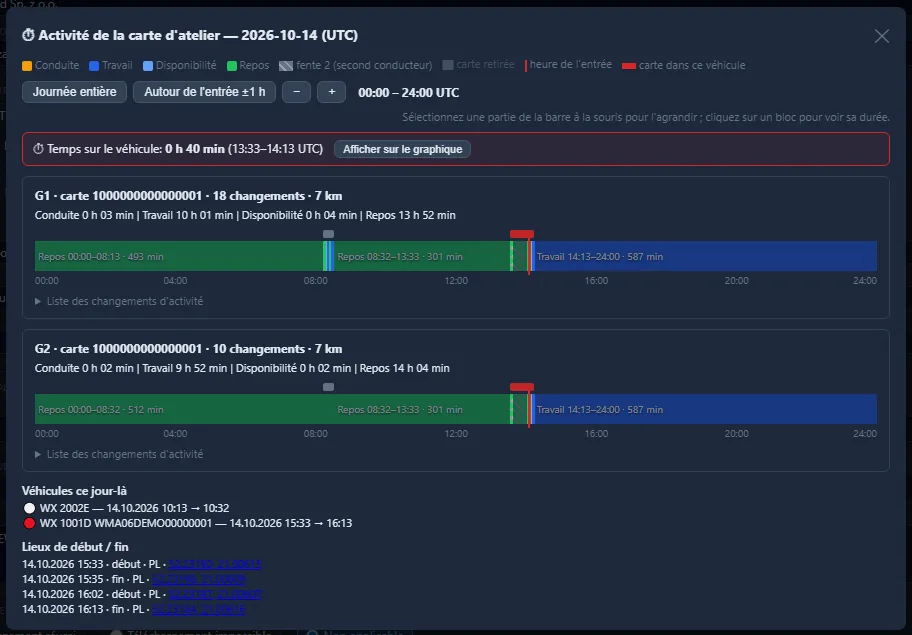Click the green Repos legend swatch
Screen dimensions: 912x635
[231, 66]
